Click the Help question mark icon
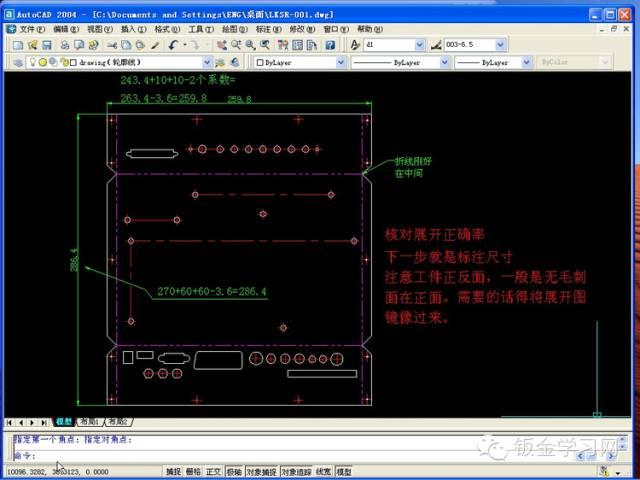The height and width of the screenshot is (480, 640). point(330,45)
